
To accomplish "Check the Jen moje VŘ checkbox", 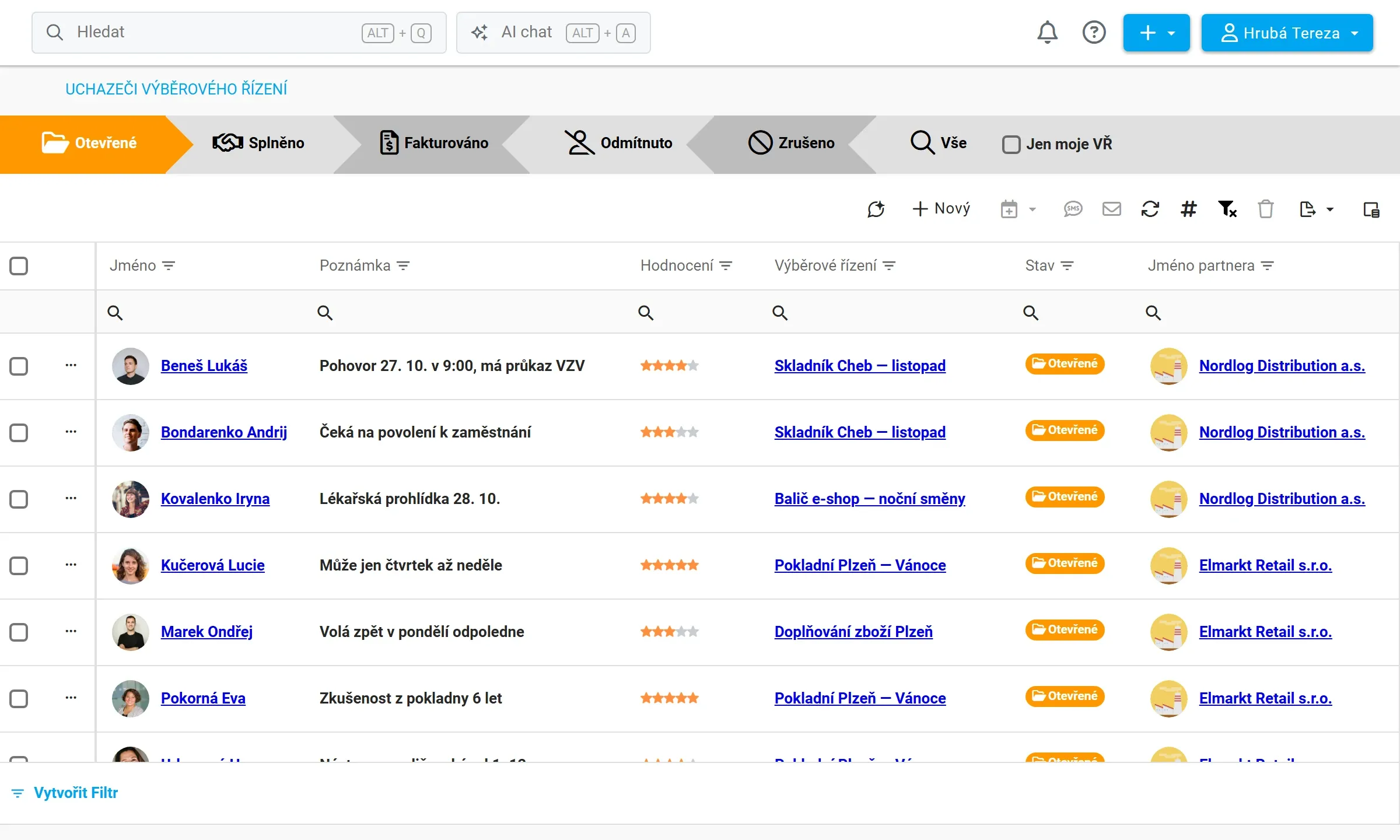I will (x=1011, y=144).
